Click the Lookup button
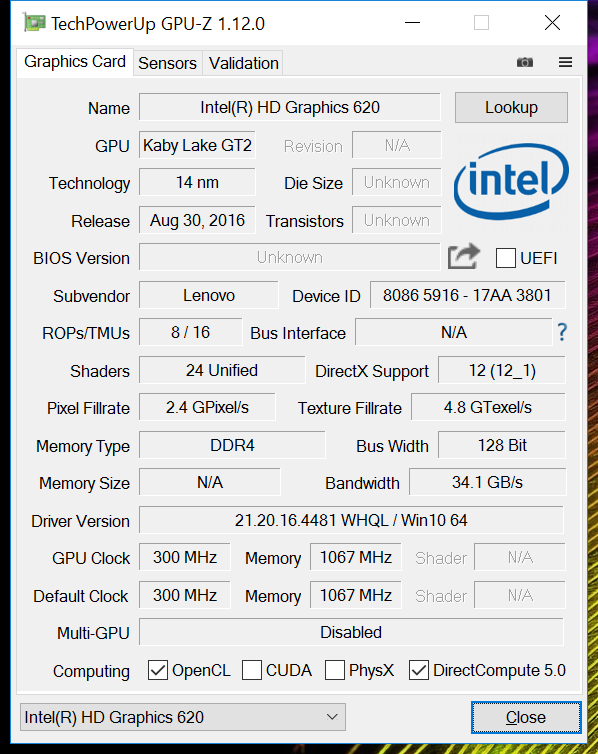Viewport: 598px width, 754px height. point(511,107)
